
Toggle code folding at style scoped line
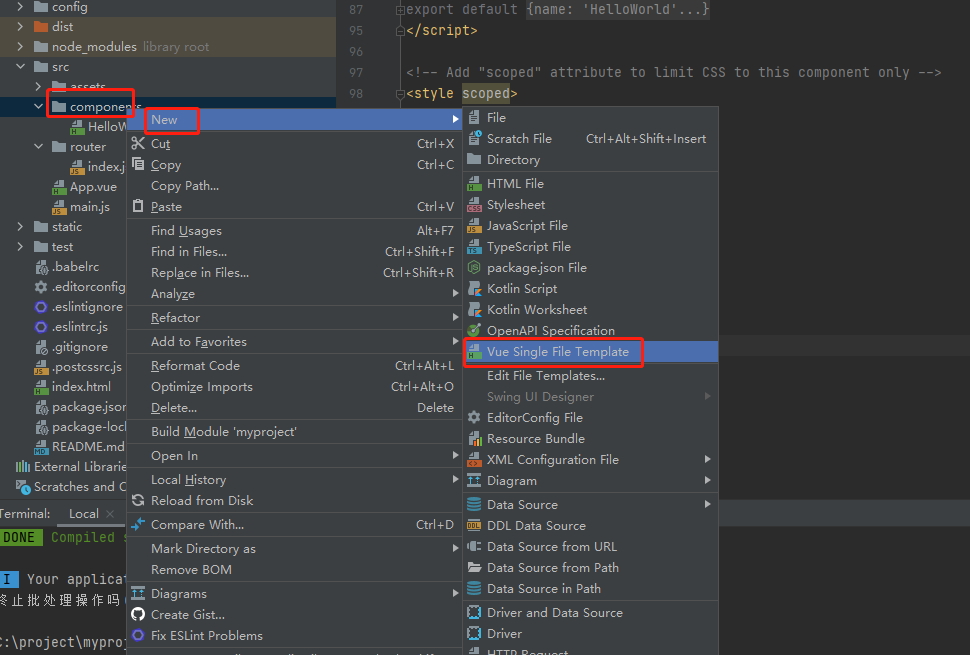pyautogui.click(x=400, y=94)
